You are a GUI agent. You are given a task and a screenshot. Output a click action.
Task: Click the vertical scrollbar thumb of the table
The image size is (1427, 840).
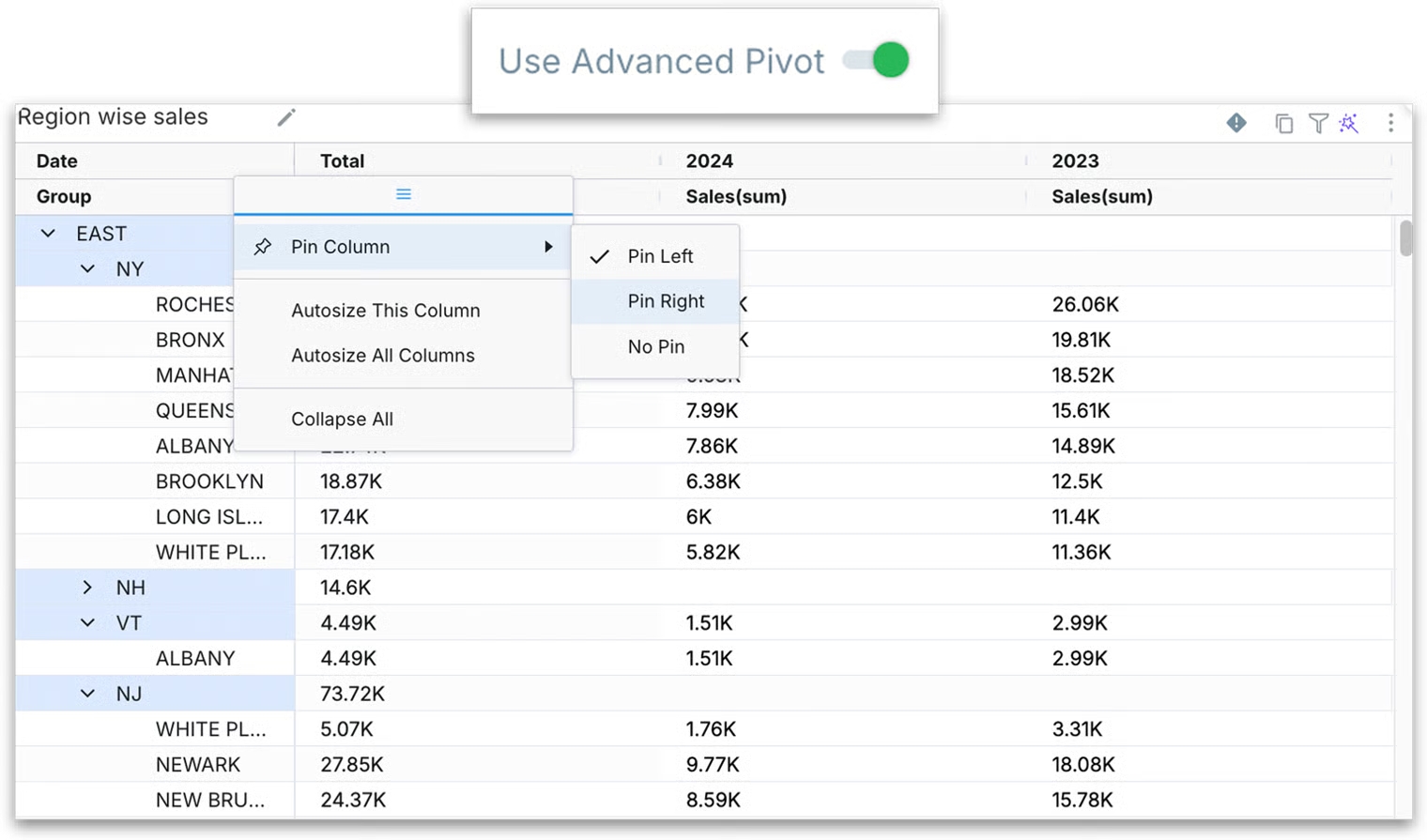pos(1404,237)
